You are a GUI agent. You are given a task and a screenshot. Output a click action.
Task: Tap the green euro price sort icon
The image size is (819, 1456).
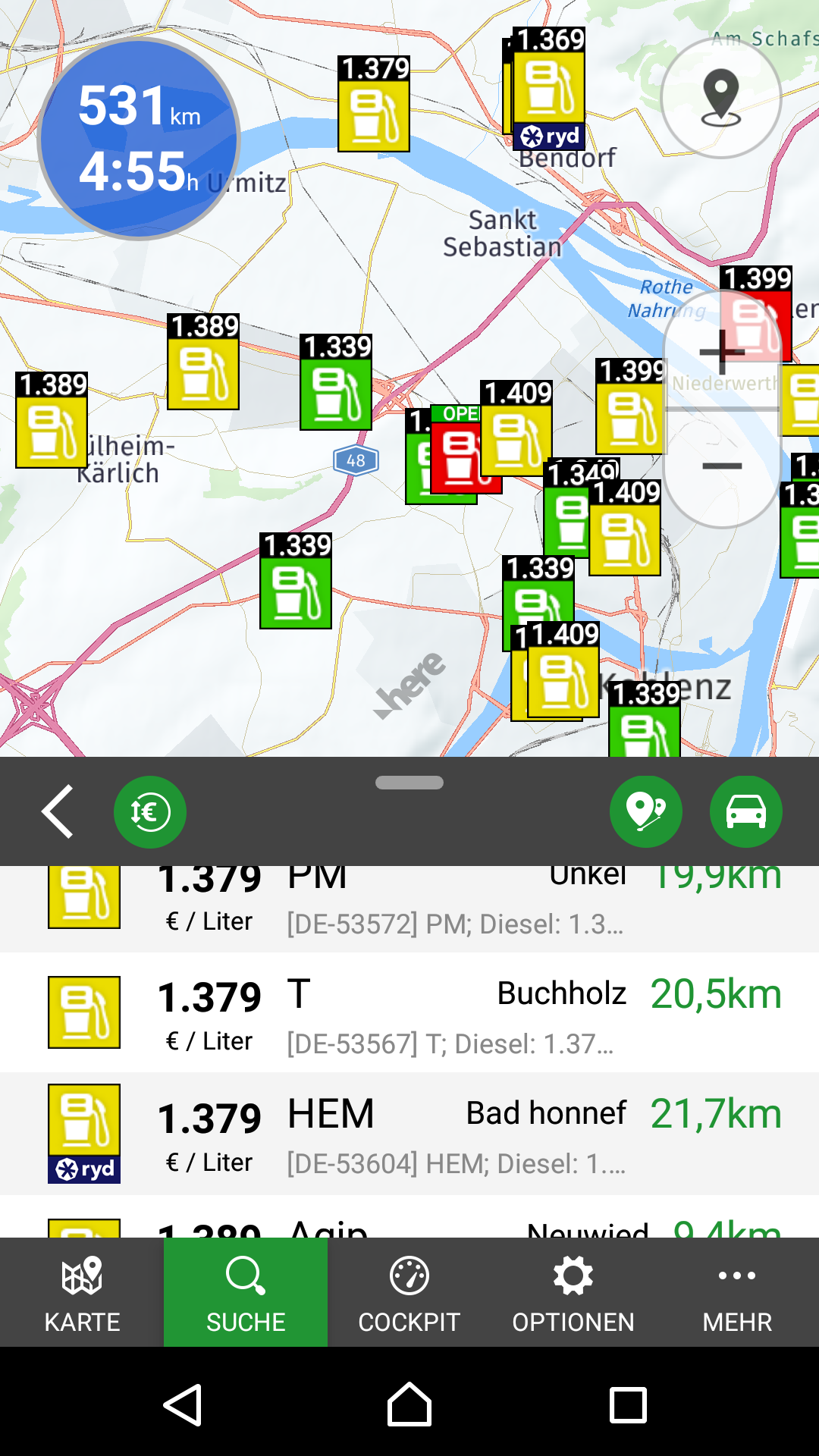tap(149, 812)
